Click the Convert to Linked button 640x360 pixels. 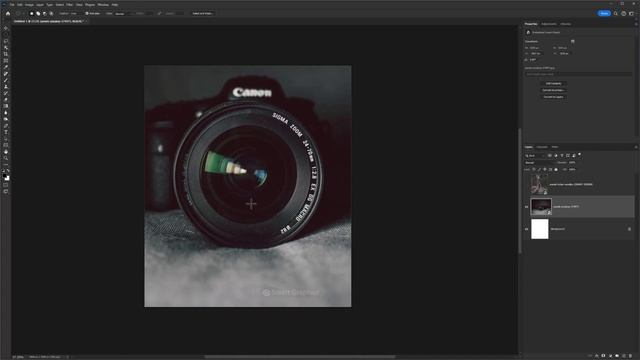pos(553,90)
